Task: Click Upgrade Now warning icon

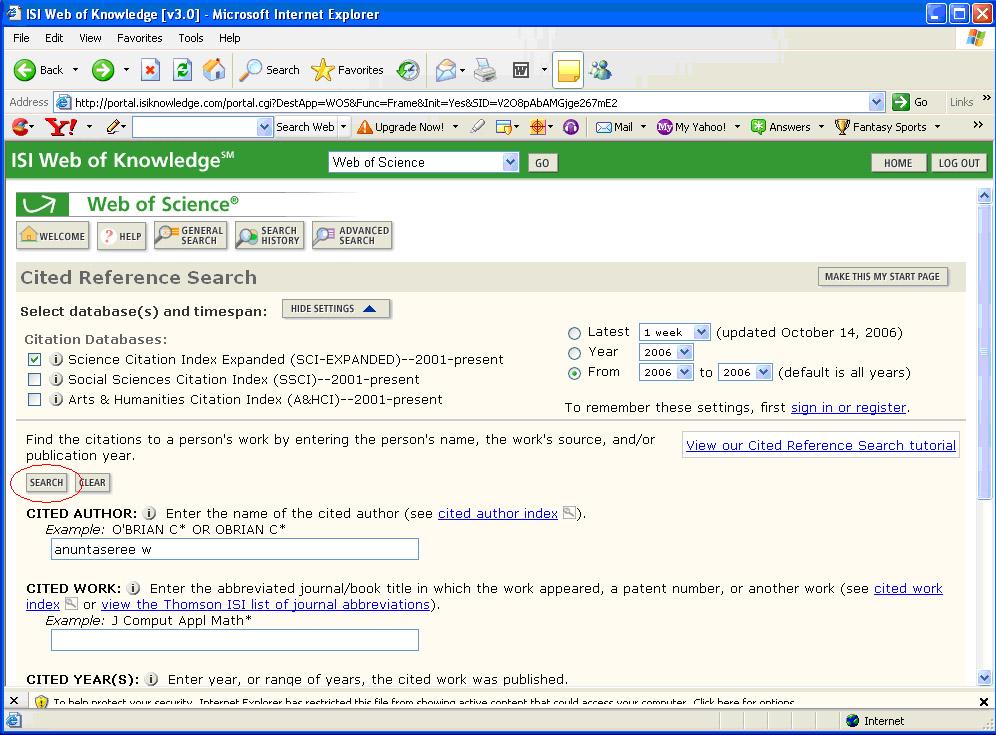Action: pos(365,127)
